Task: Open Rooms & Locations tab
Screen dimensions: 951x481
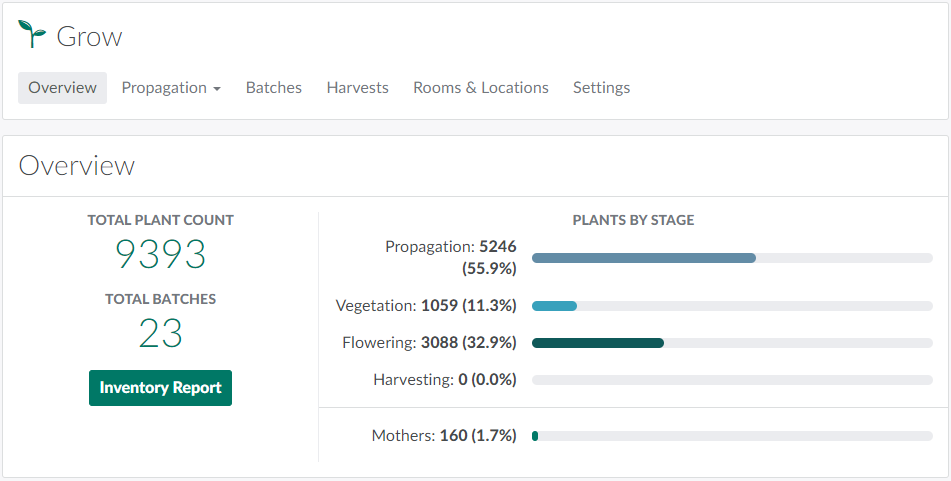Action: pyautogui.click(x=480, y=88)
